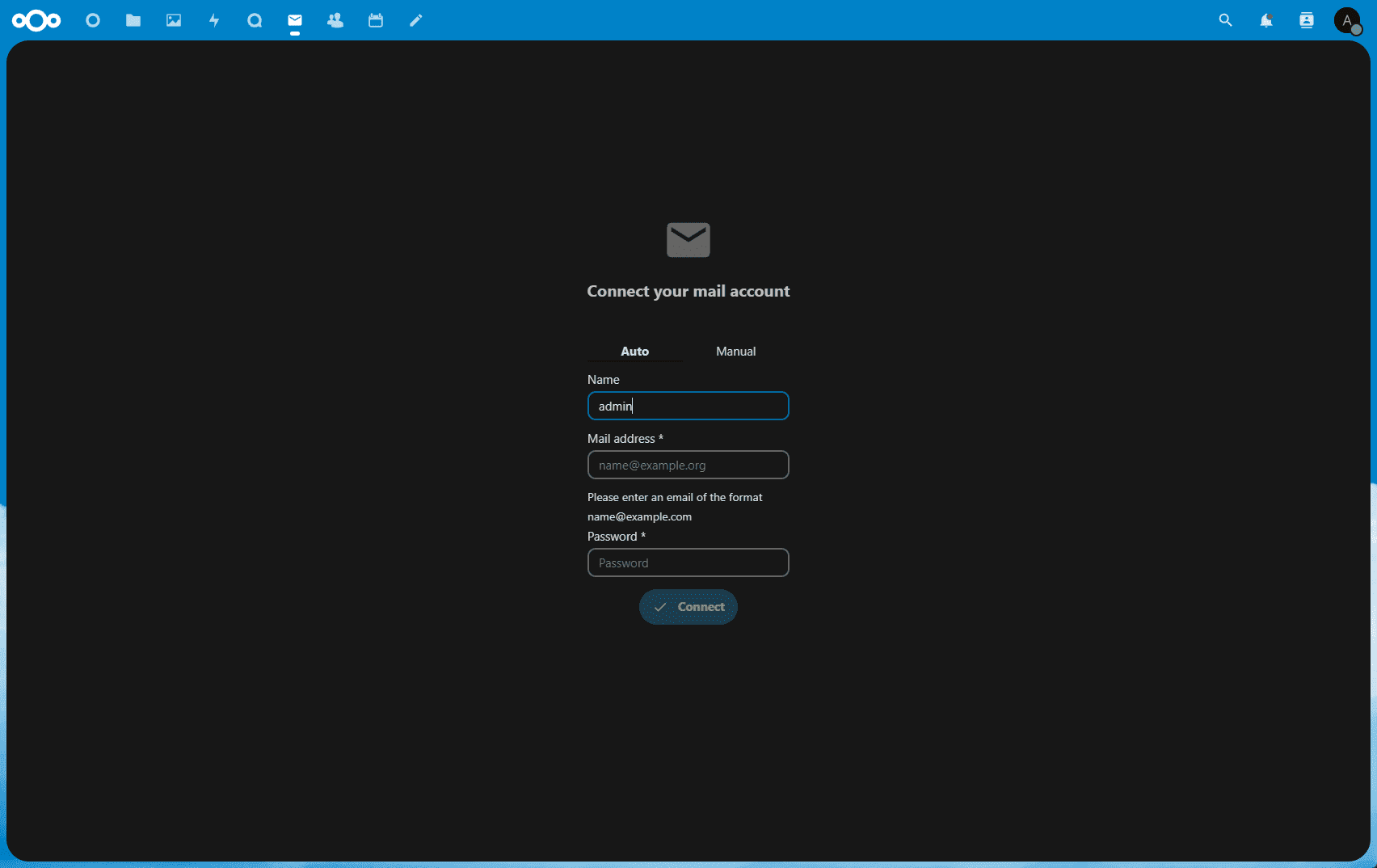
Task: Open the Activity lightning icon
Action: click(x=214, y=20)
